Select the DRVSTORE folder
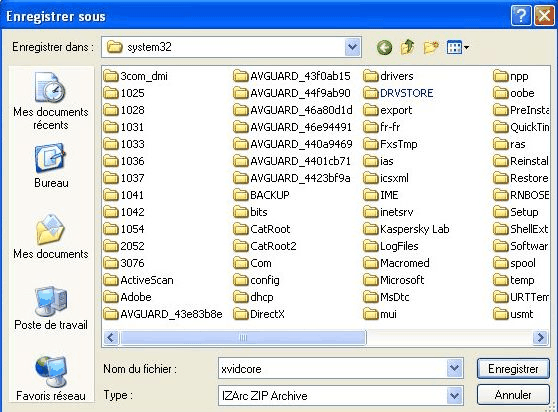 point(399,93)
